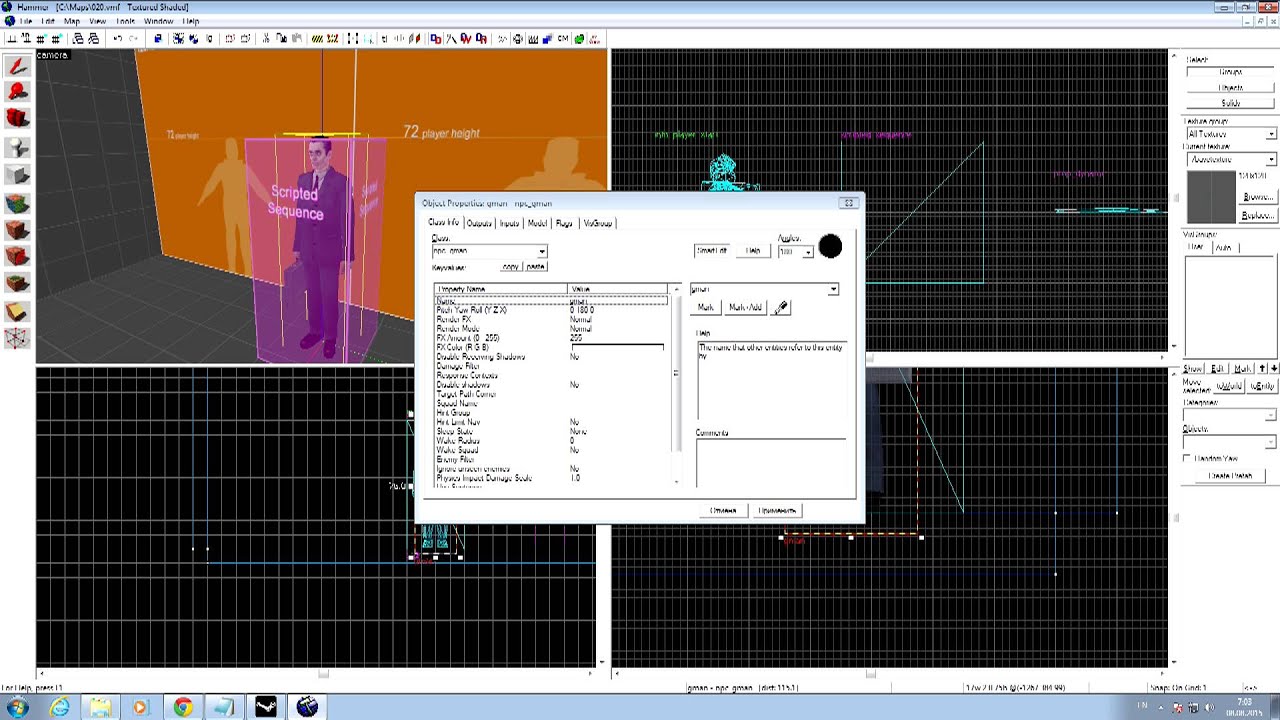The image size is (1280, 720).
Task: Click the Undo arrow in toolbar
Action: pyautogui.click(x=118, y=38)
